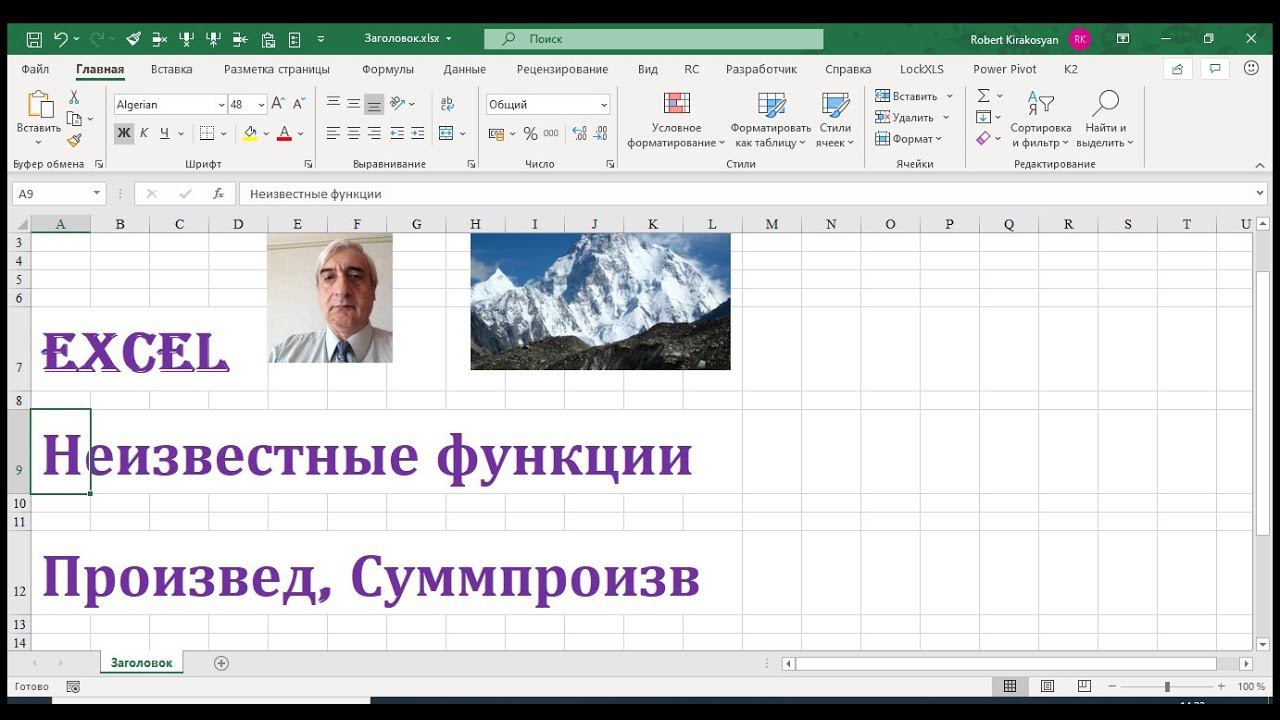Cut the selection with the scissors icon
The width and height of the screenshot is (1280, 720).
[73, 97]
